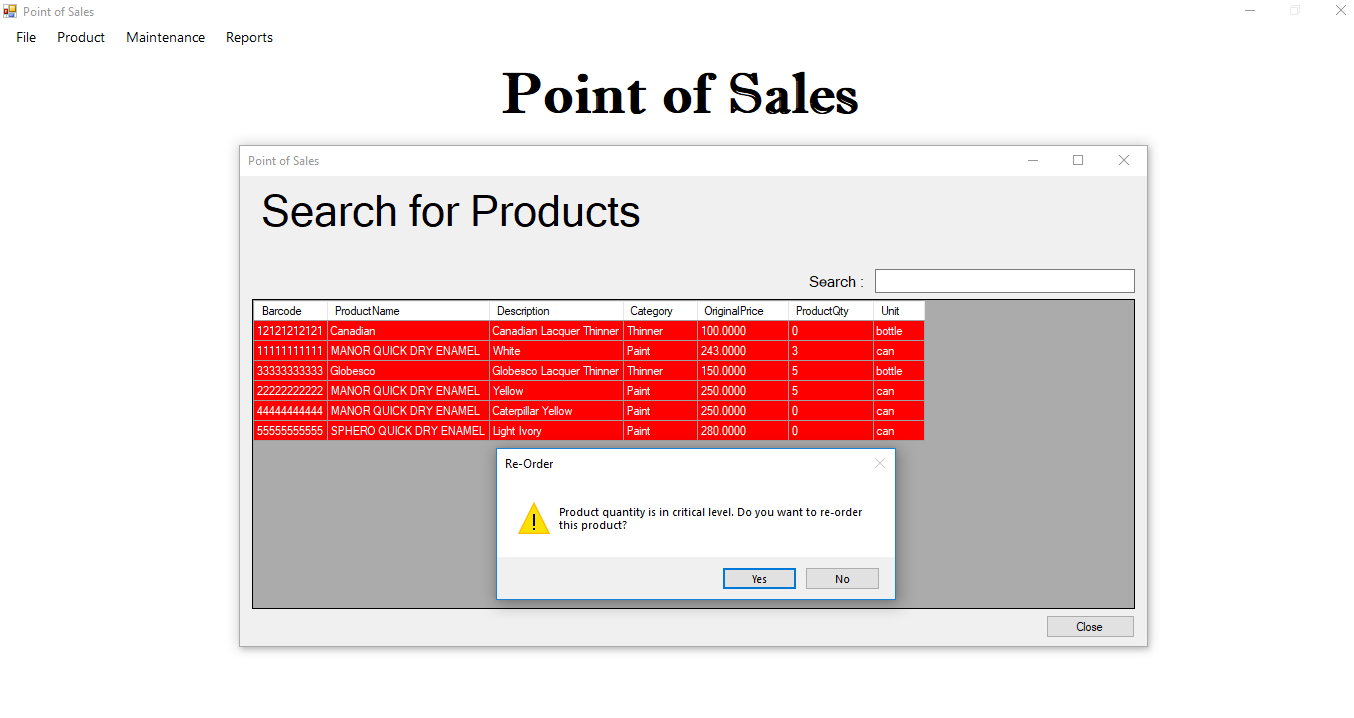The width and height of the screenshot is (1354, 718).
Task: Click No in the Re-Order dialog
Action: click(x=842, y=579)
